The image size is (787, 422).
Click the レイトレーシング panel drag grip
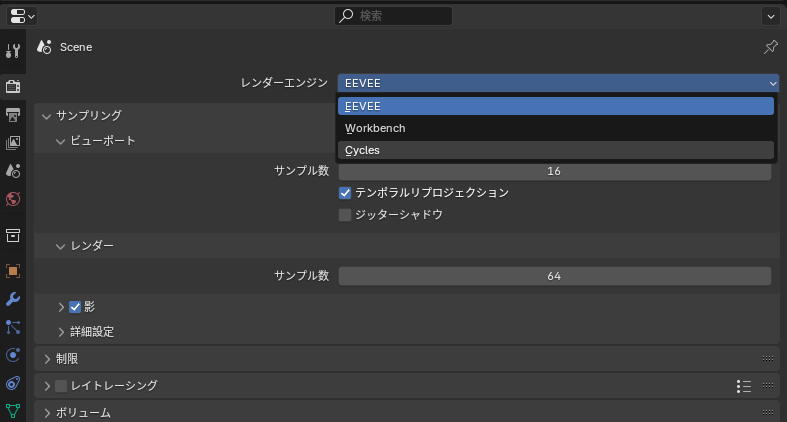[767, 385]
